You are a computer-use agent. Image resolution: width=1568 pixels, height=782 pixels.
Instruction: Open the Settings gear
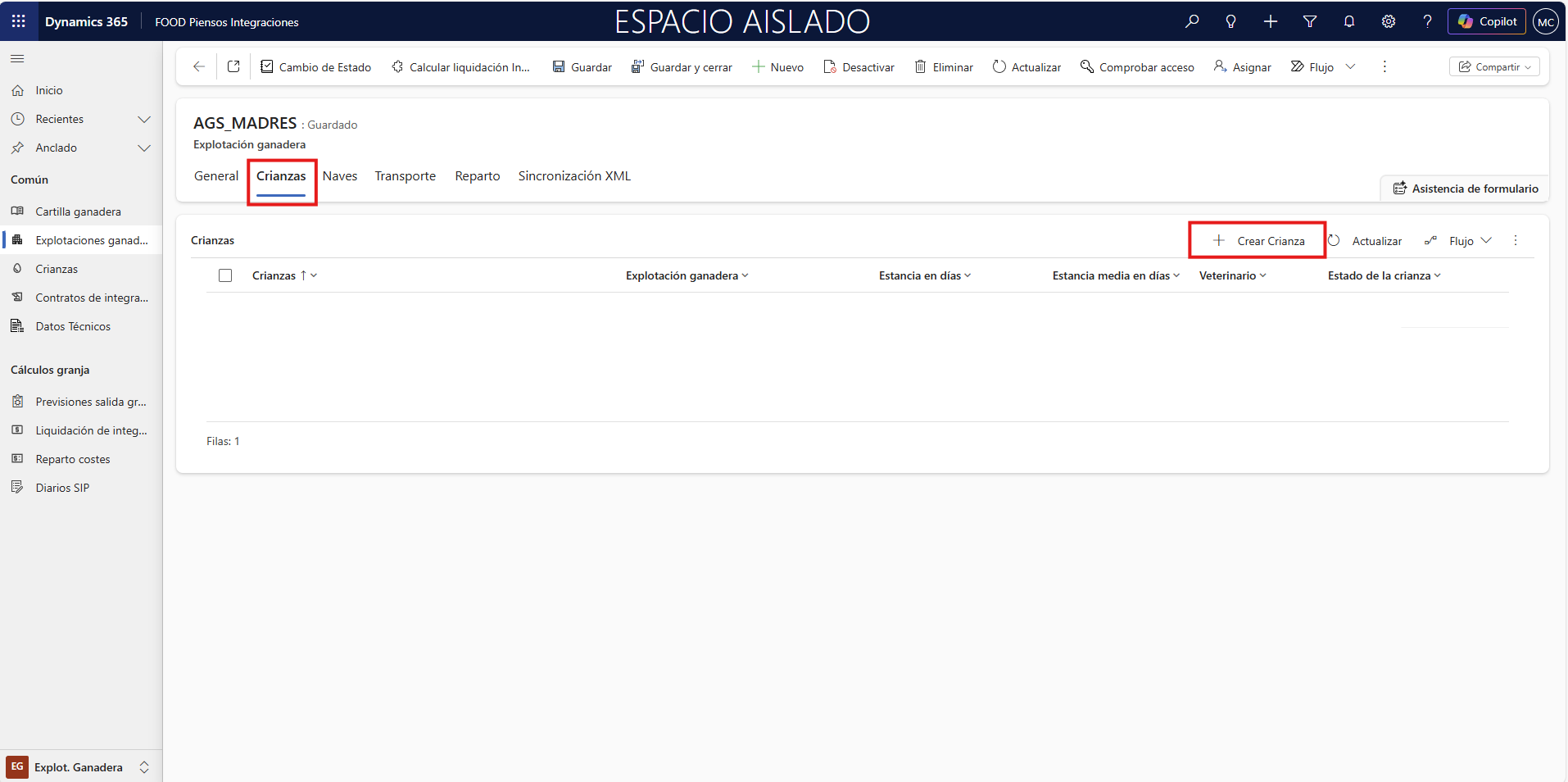(x=1389, y=21)
